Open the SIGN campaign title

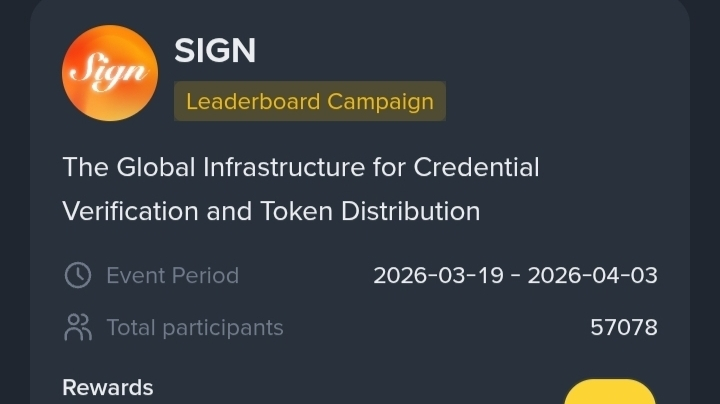[215, 50]
